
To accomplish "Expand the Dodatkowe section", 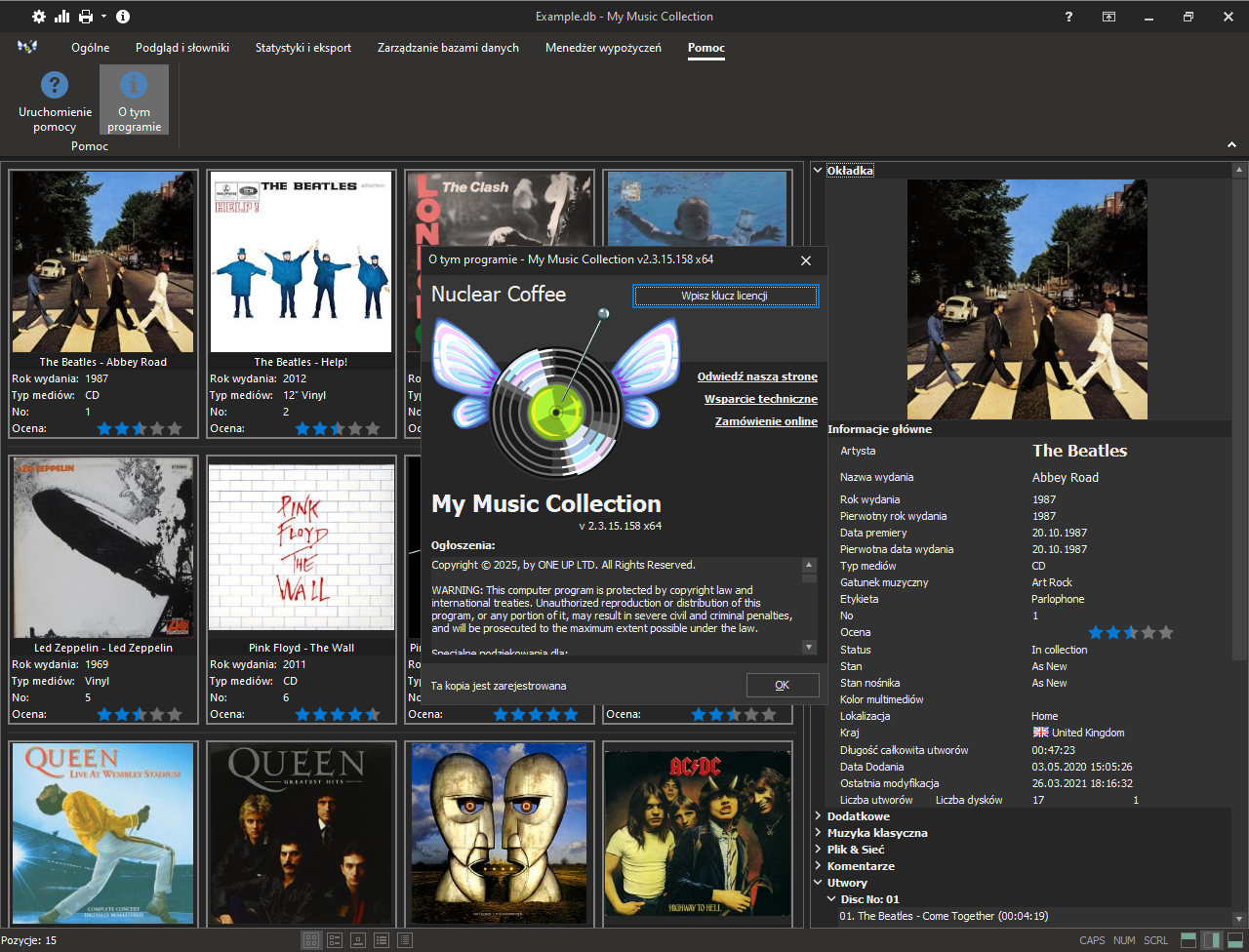I will click(x=818, y=815).
